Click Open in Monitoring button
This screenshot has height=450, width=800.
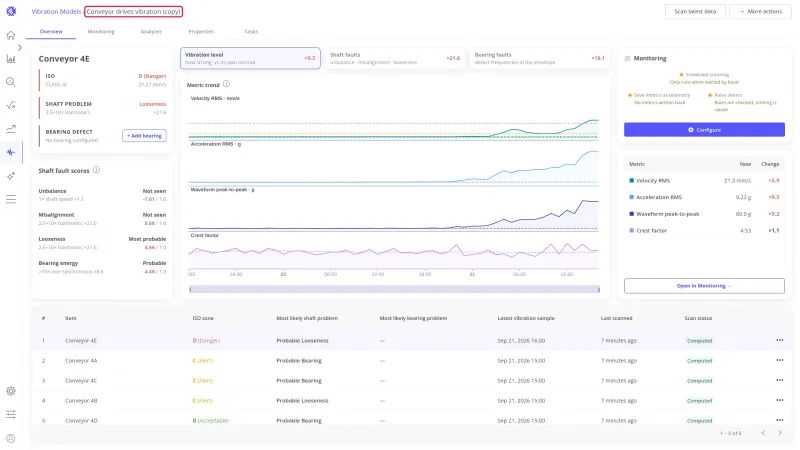click(x=704, y=286)
